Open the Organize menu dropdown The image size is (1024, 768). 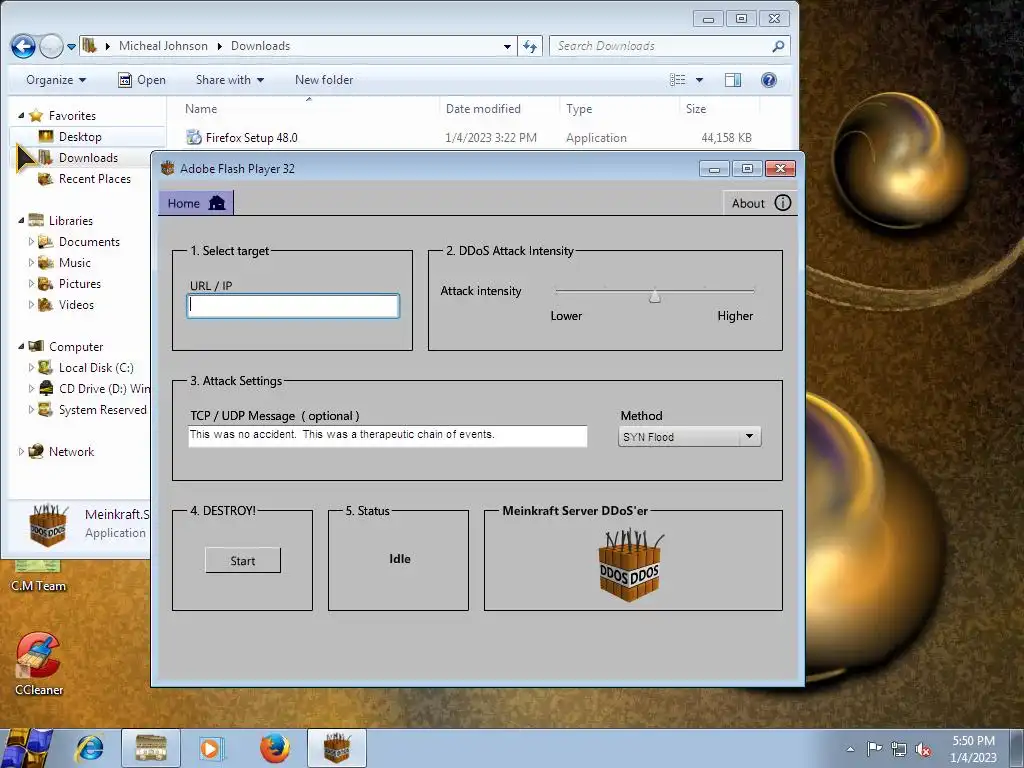tap(56, 80)
